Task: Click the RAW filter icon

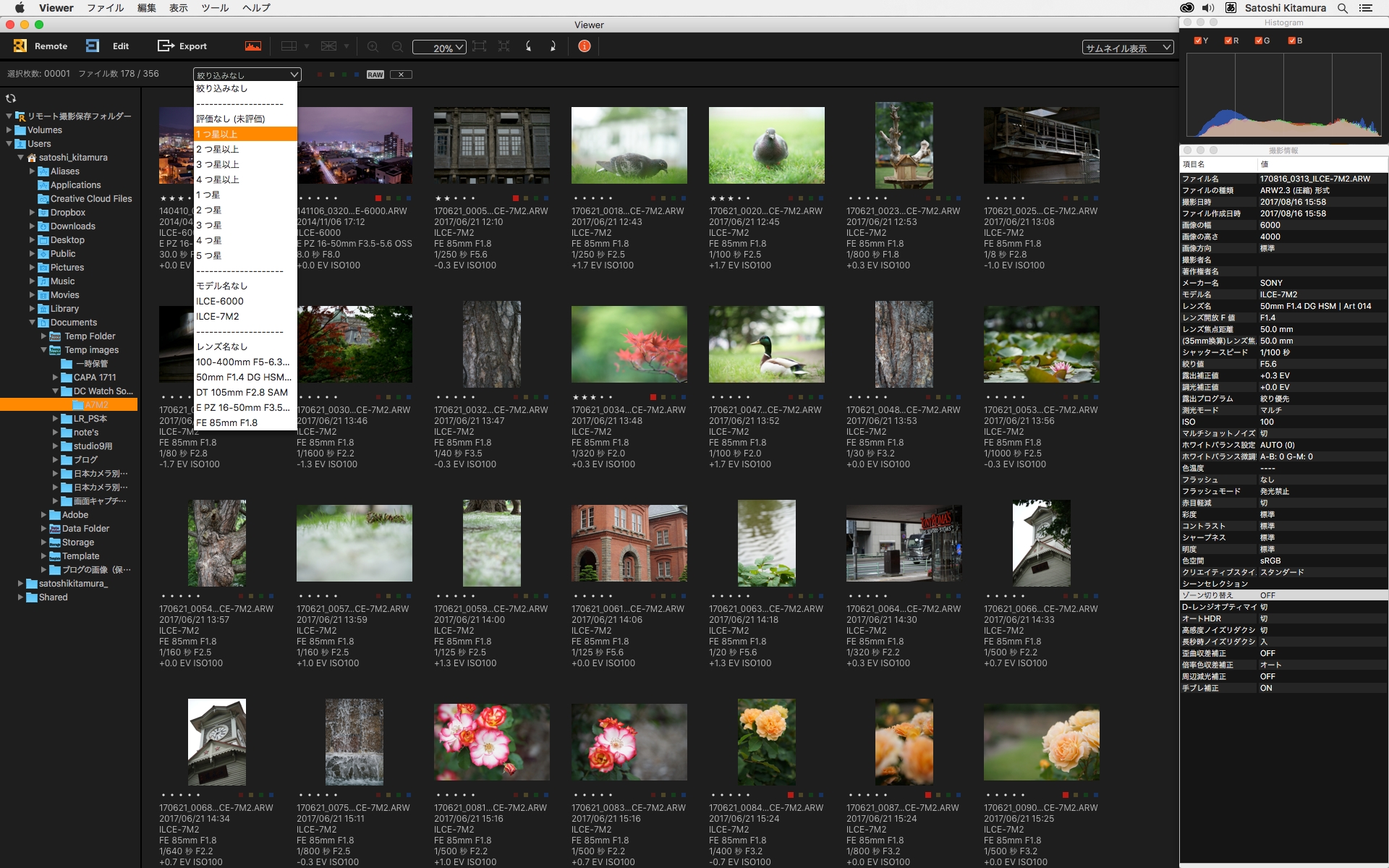Action: tap(375, 75)
